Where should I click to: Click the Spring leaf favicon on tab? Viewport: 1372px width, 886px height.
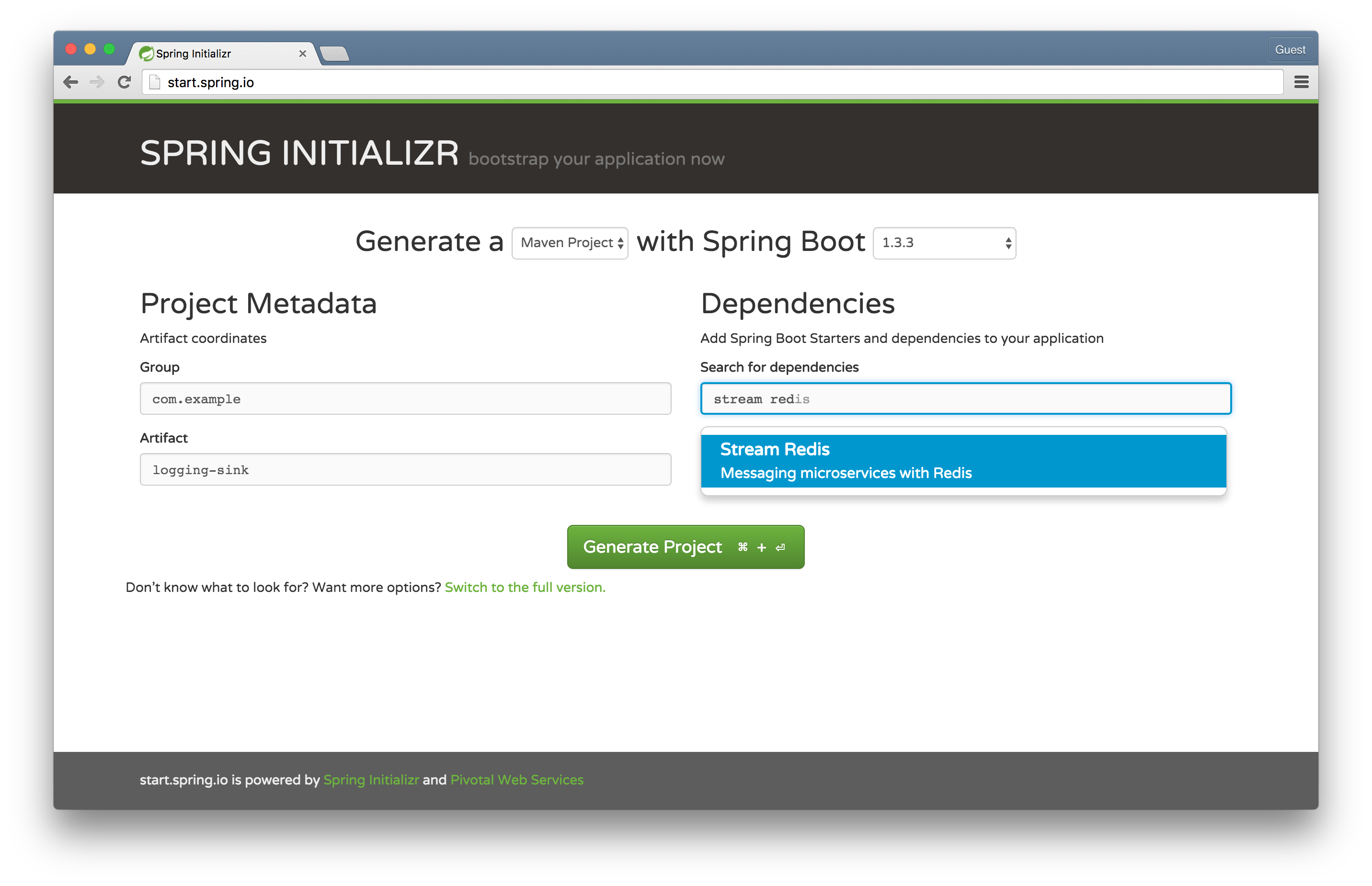(147, 54)
